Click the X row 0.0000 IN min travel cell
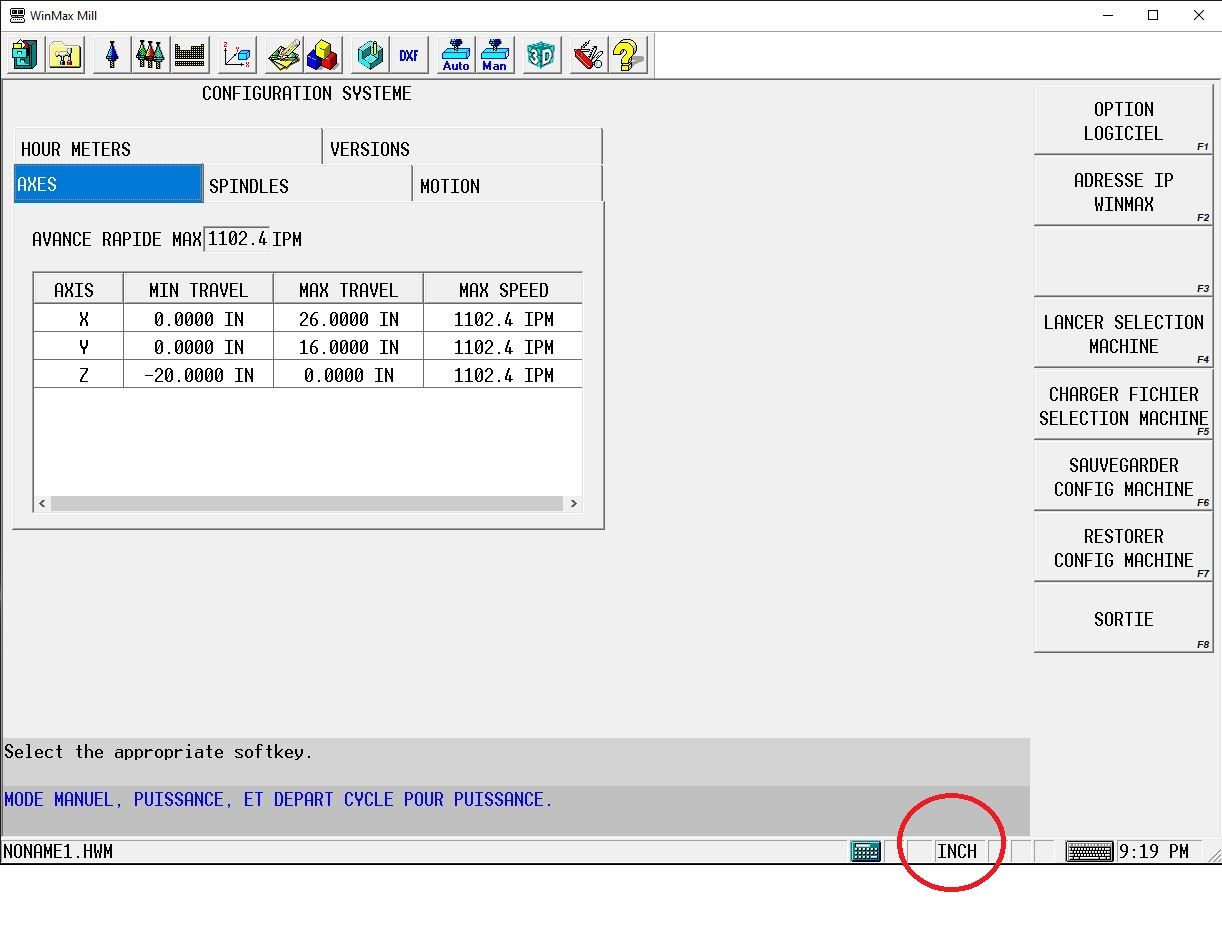 point(198,319)
